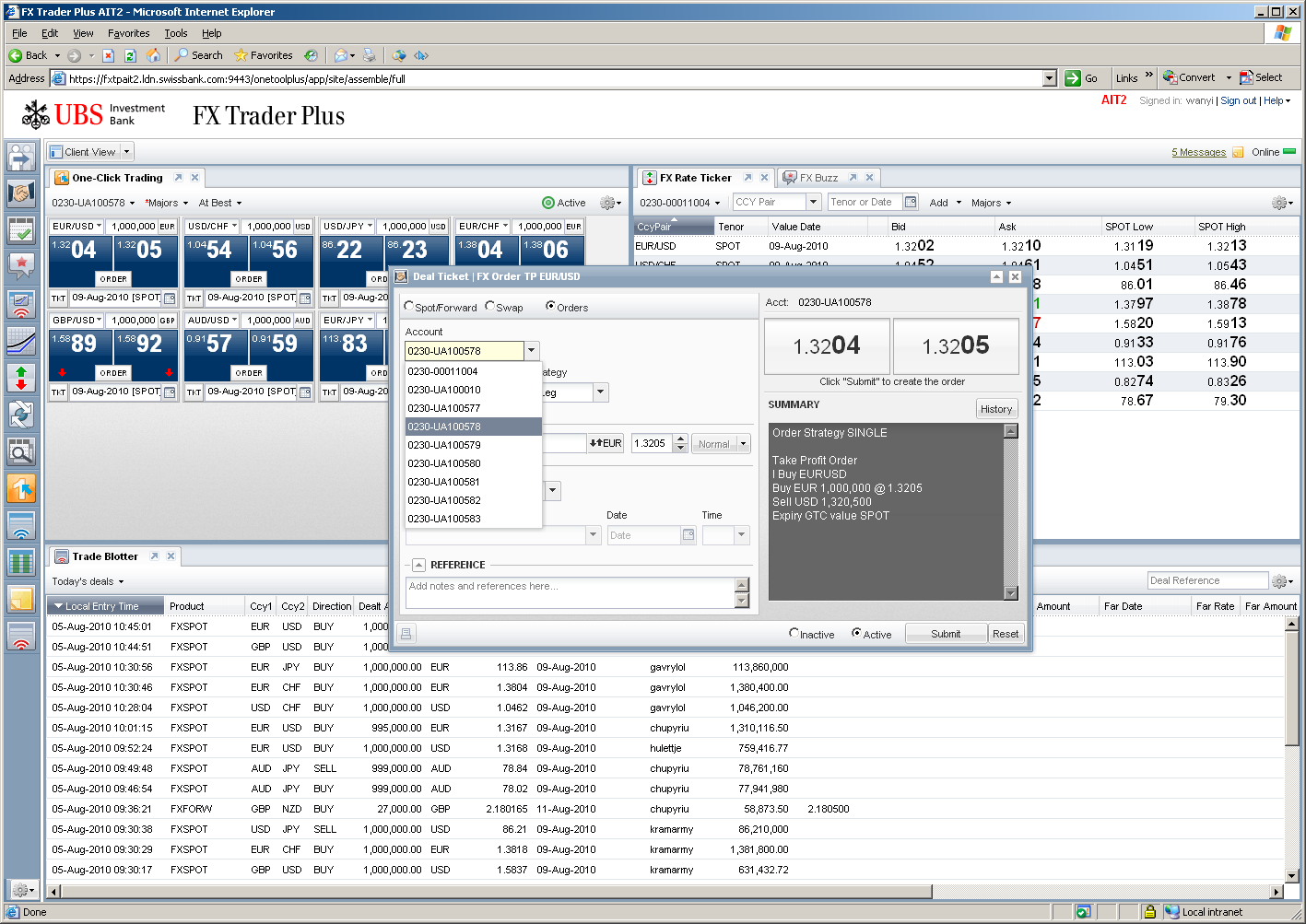This screenshot has width=1306, height=924.
Task: Switch to the FX Buzz tab
Action: [818, 178]
